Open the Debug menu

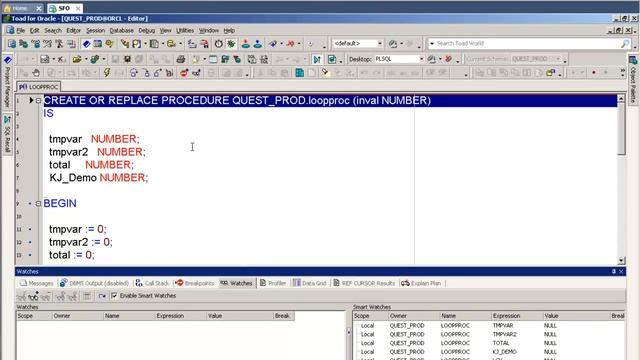147,31
